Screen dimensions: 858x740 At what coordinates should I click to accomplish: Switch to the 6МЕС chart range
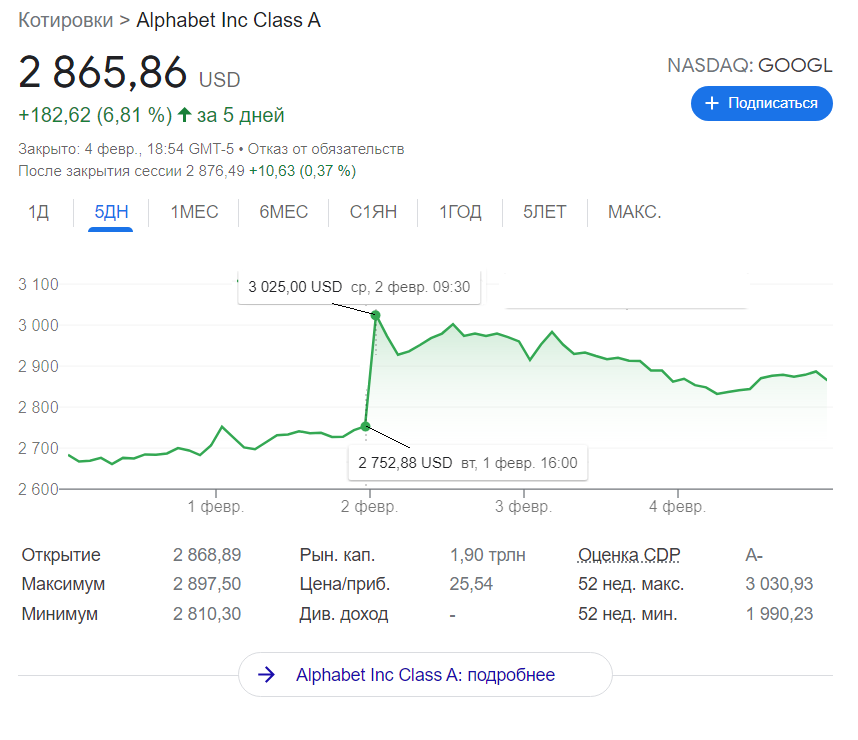(x=283, y=212)
